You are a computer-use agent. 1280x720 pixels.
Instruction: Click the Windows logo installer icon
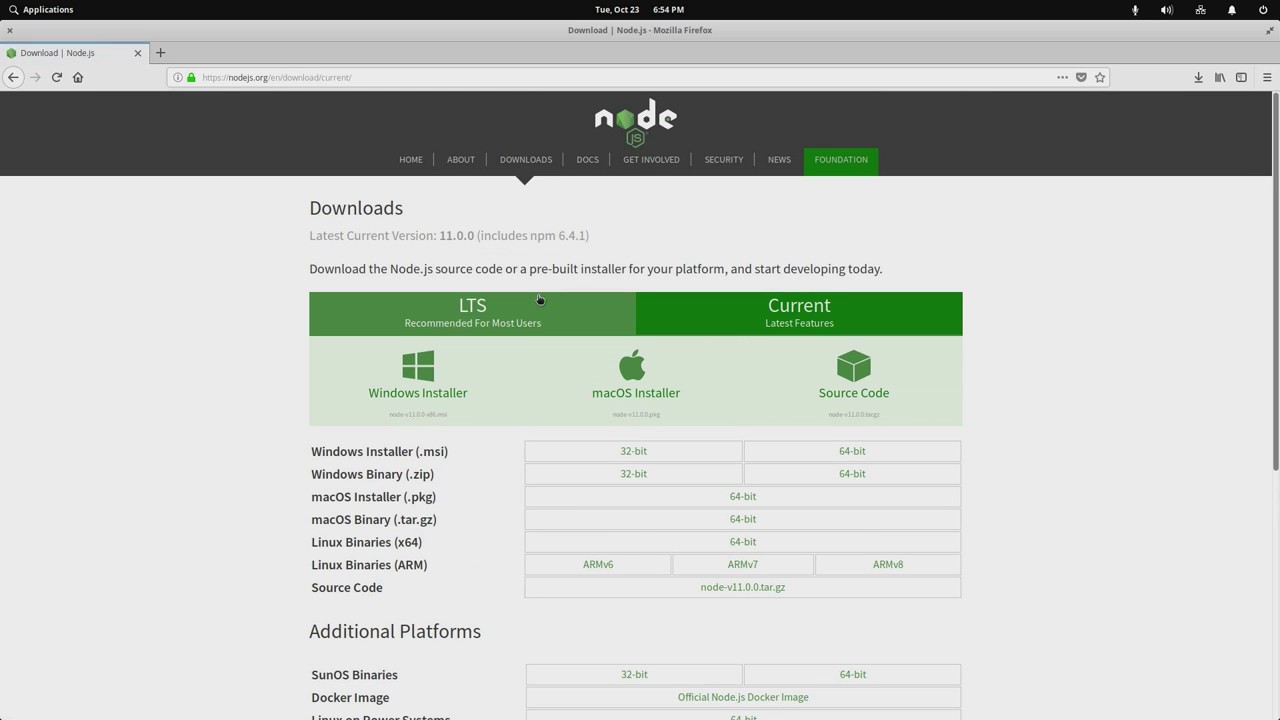[418, 365]
